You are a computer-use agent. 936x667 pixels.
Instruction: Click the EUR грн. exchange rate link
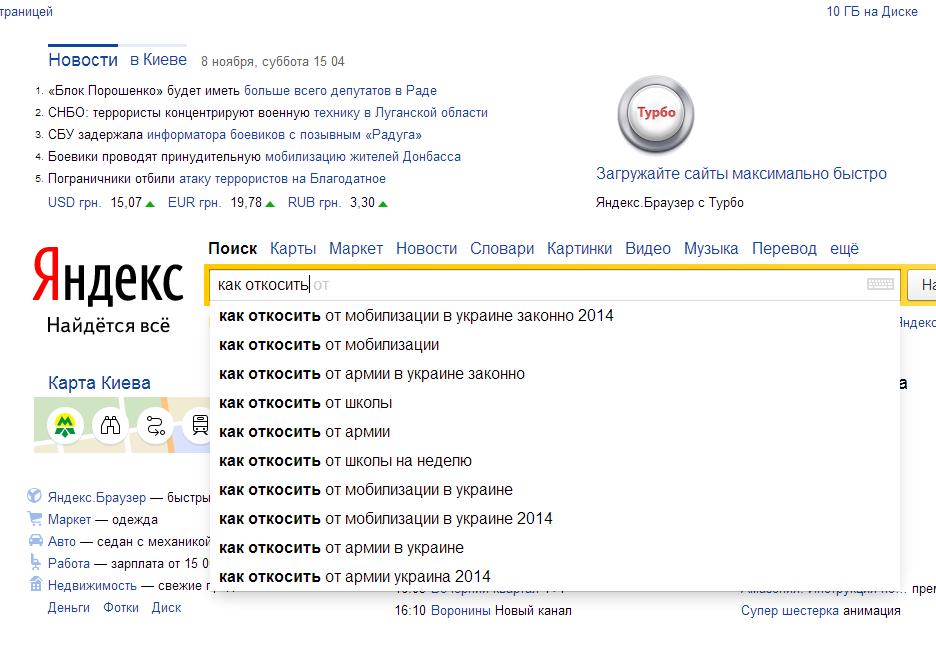(x=194, y=203)
